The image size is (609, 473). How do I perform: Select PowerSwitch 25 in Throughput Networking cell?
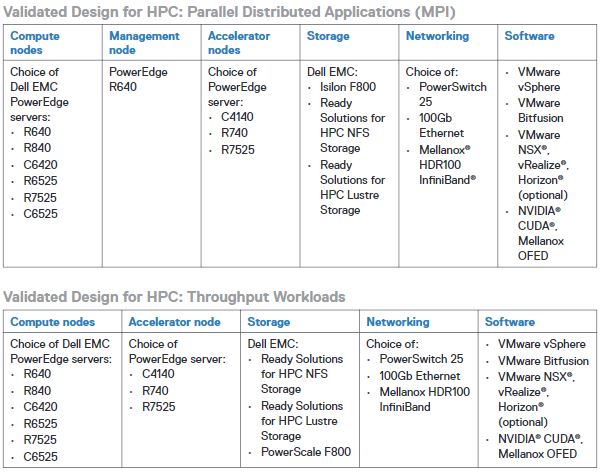coord(421,358)
